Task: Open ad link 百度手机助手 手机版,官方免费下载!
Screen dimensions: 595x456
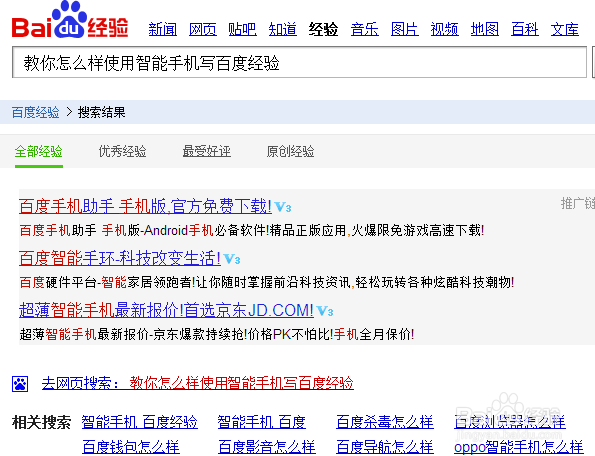Action: [145, 206]
